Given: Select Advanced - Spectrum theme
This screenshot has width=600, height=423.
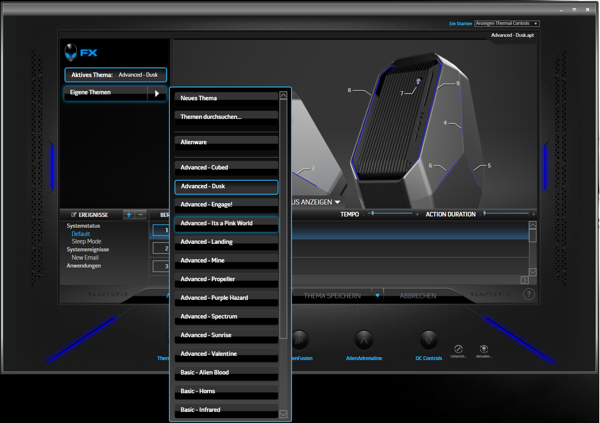Looking at the screenshot, I should click(226, 317).
